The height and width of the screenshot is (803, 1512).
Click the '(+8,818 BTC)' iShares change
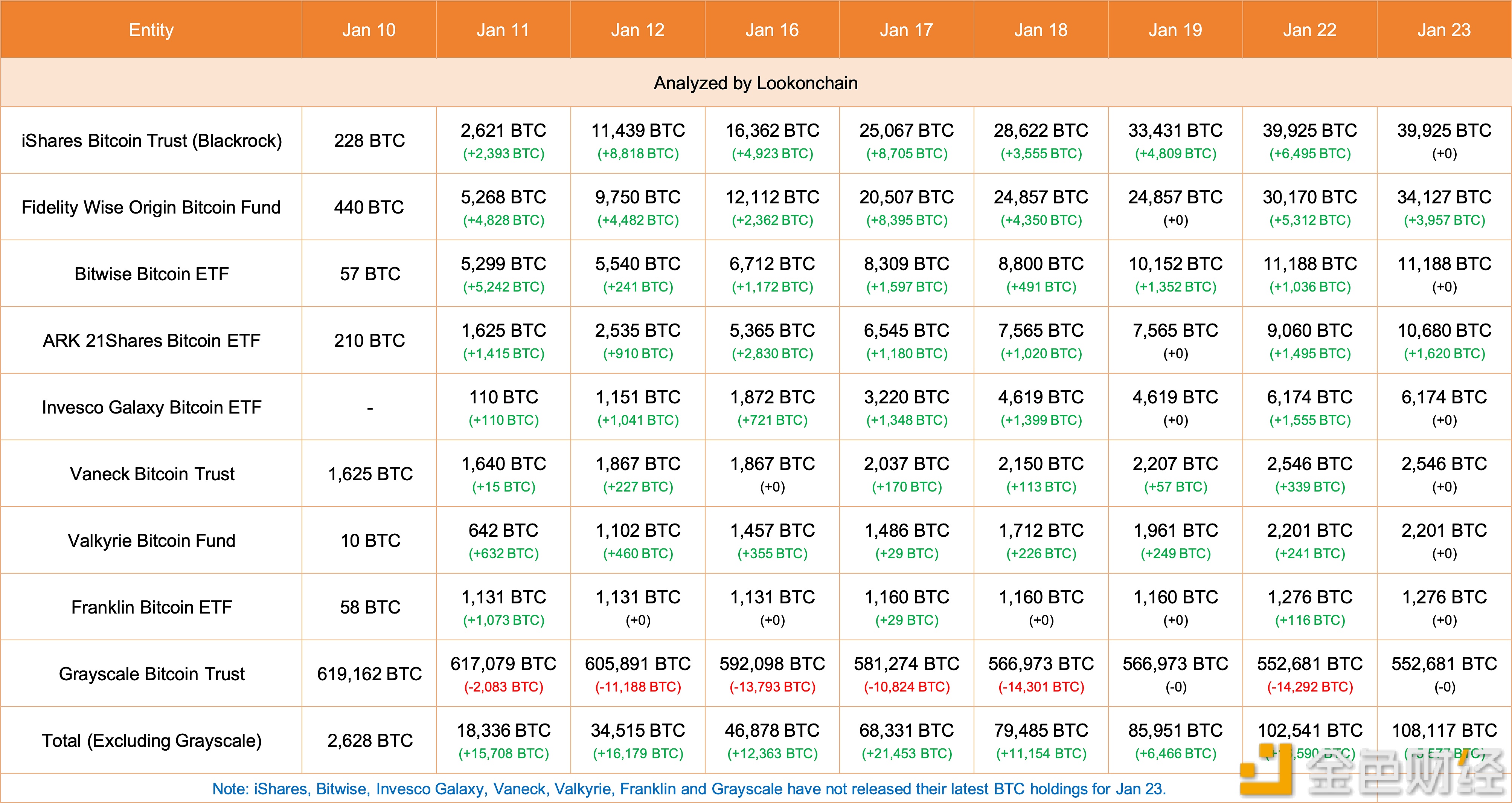[x=638, y=154]
